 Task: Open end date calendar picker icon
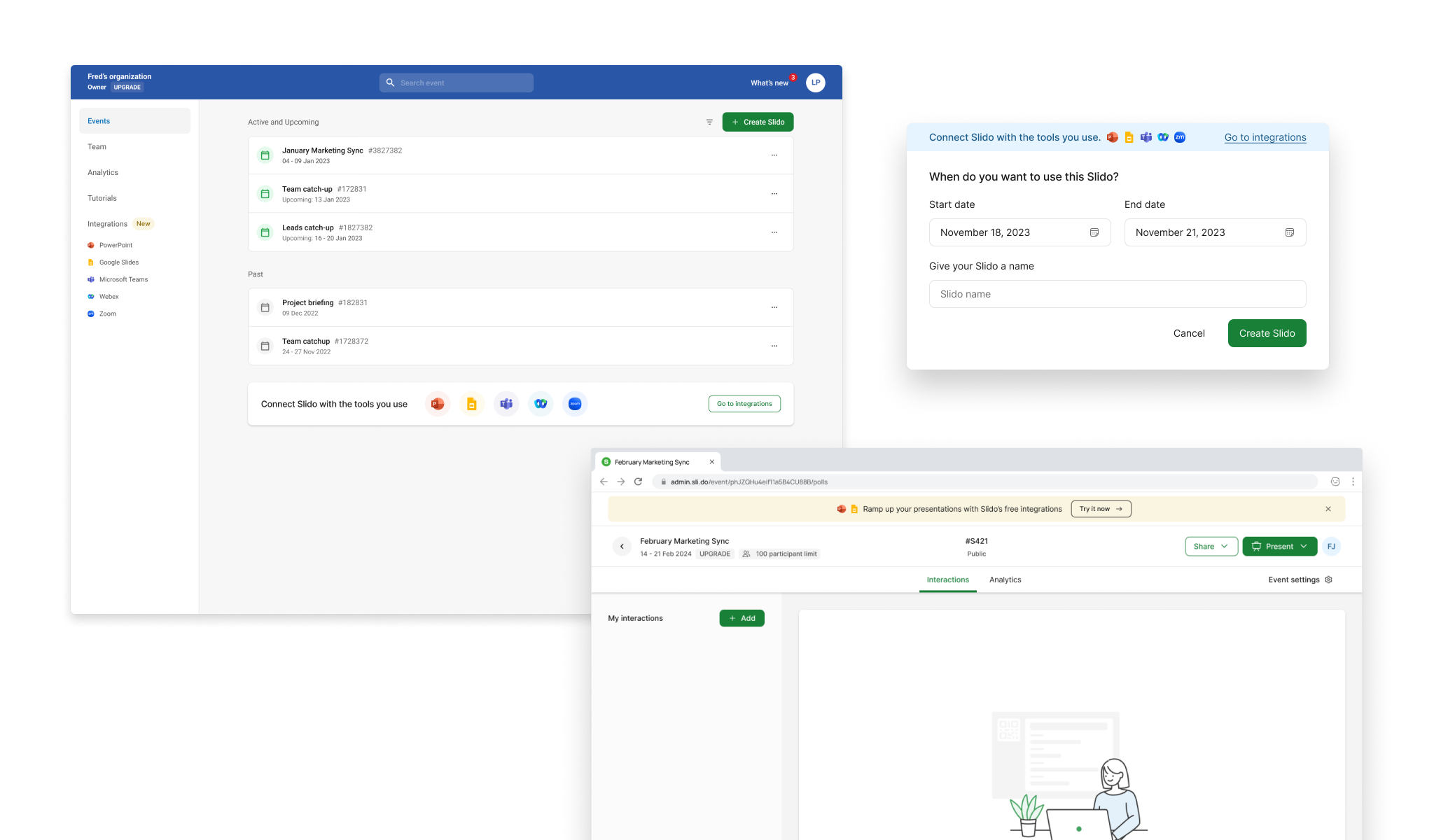tap(1289, 232)
